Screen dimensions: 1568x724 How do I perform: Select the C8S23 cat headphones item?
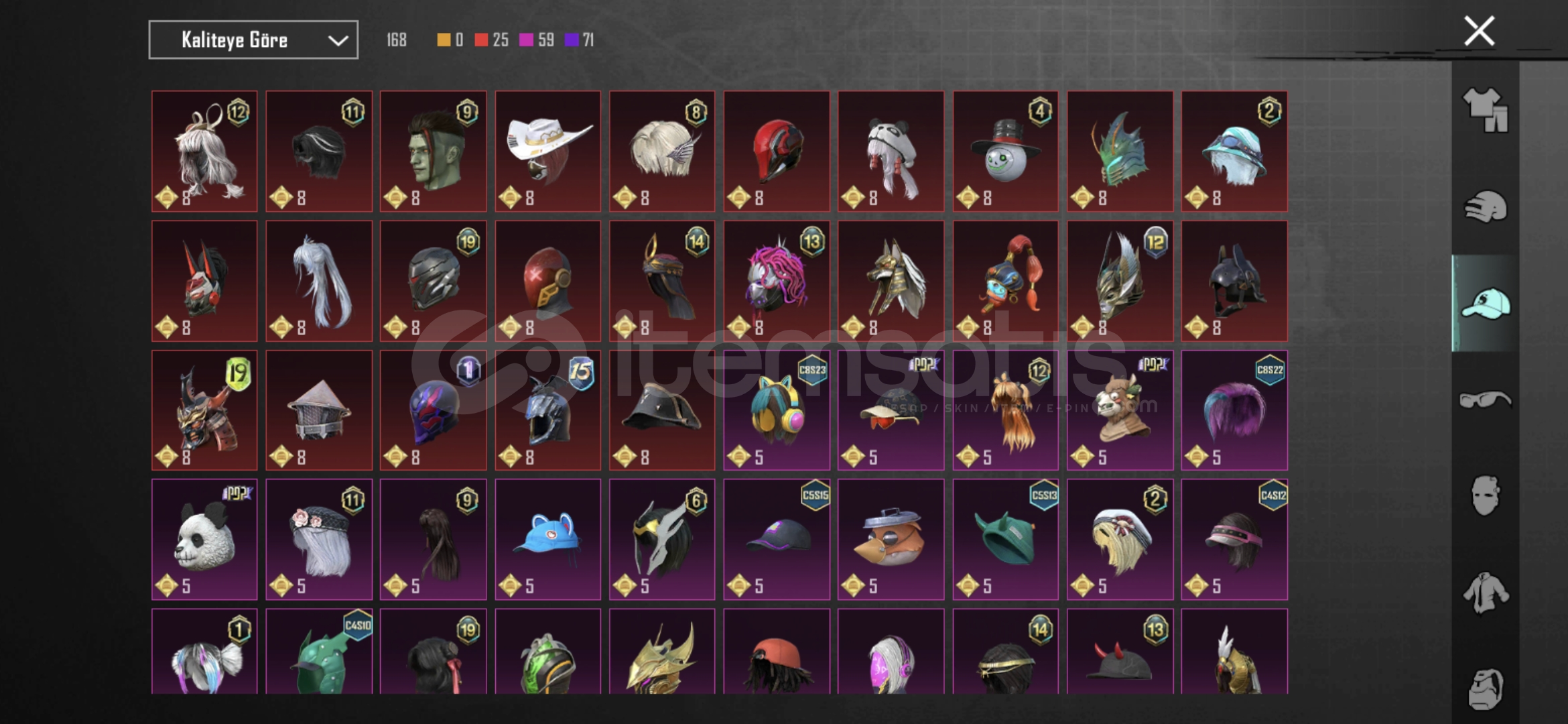point(777,410)
